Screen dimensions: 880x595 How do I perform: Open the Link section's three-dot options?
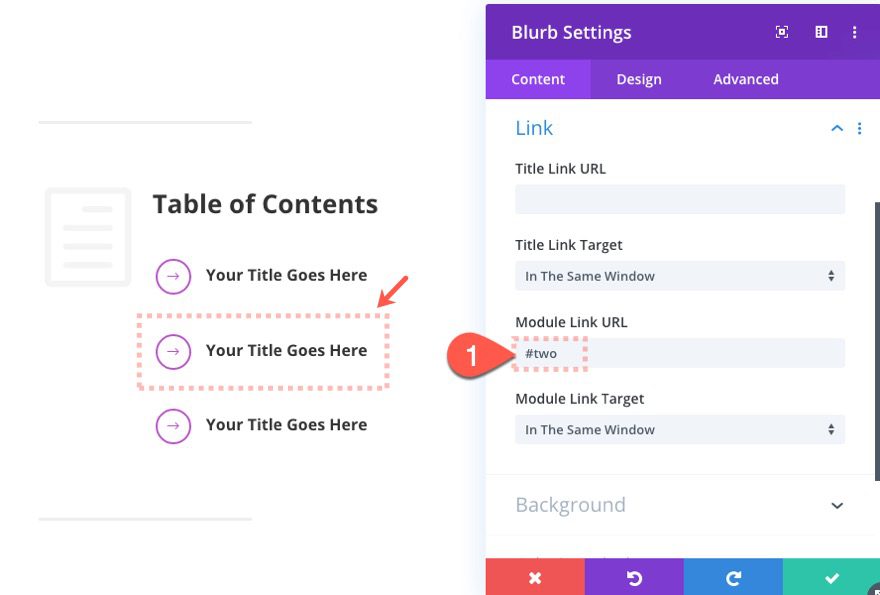(x=859, y=128)
